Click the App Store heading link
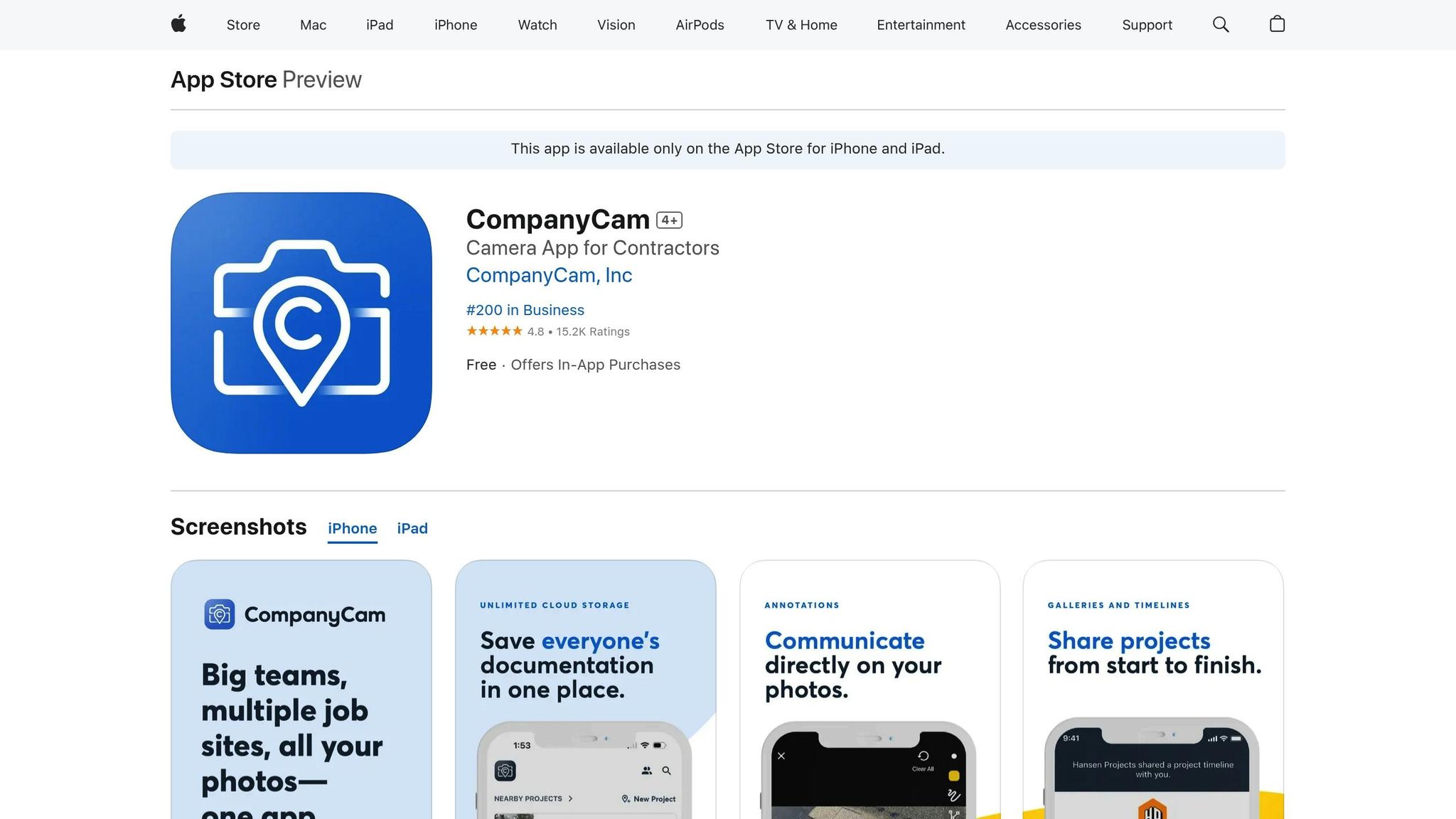Viewport: 1456px width, 819px height. point(224,80)
